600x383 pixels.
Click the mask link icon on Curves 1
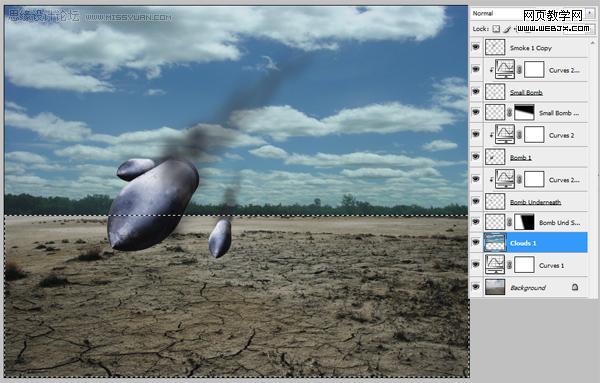point(510,265)
